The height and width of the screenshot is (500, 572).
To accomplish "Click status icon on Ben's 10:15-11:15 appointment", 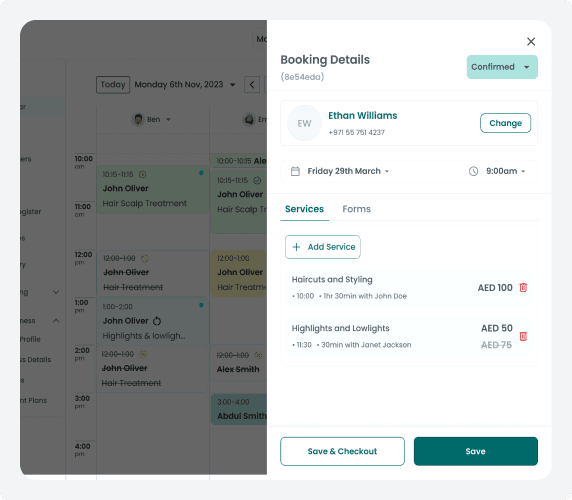I will 143,174.
